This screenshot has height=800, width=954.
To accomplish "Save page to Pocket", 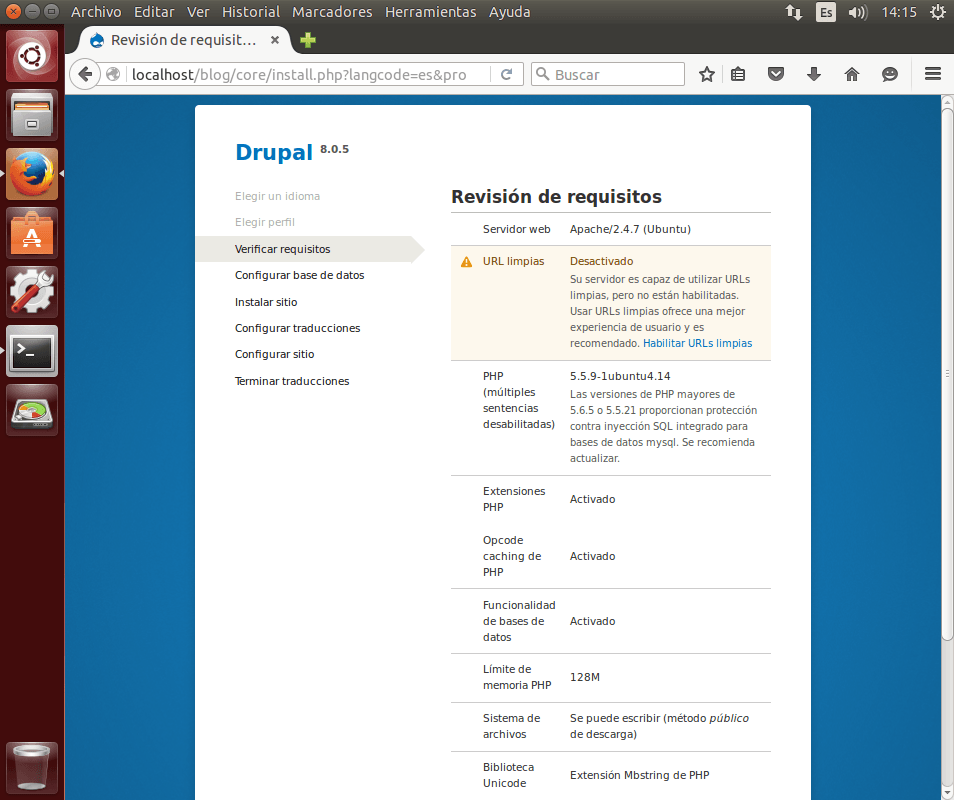I will click(776, 74).
